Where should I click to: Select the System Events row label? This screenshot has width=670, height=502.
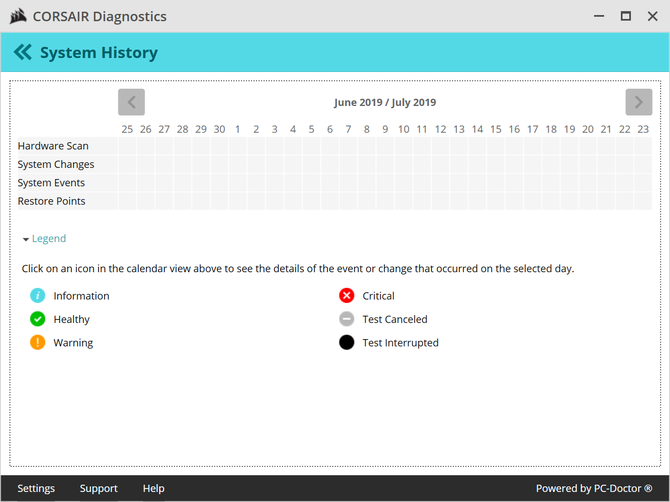point(51,183)
